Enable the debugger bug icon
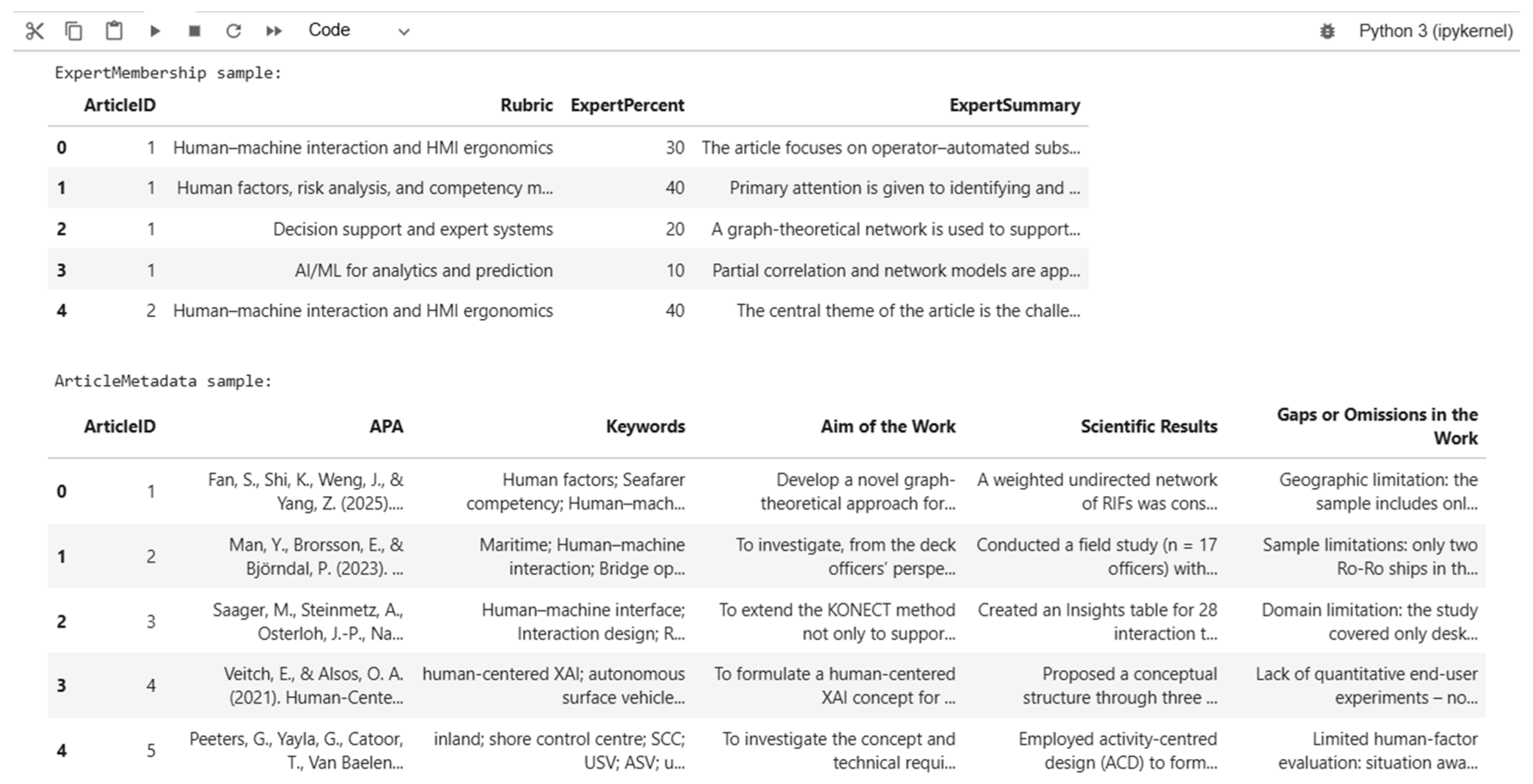 pos(1327,31)
